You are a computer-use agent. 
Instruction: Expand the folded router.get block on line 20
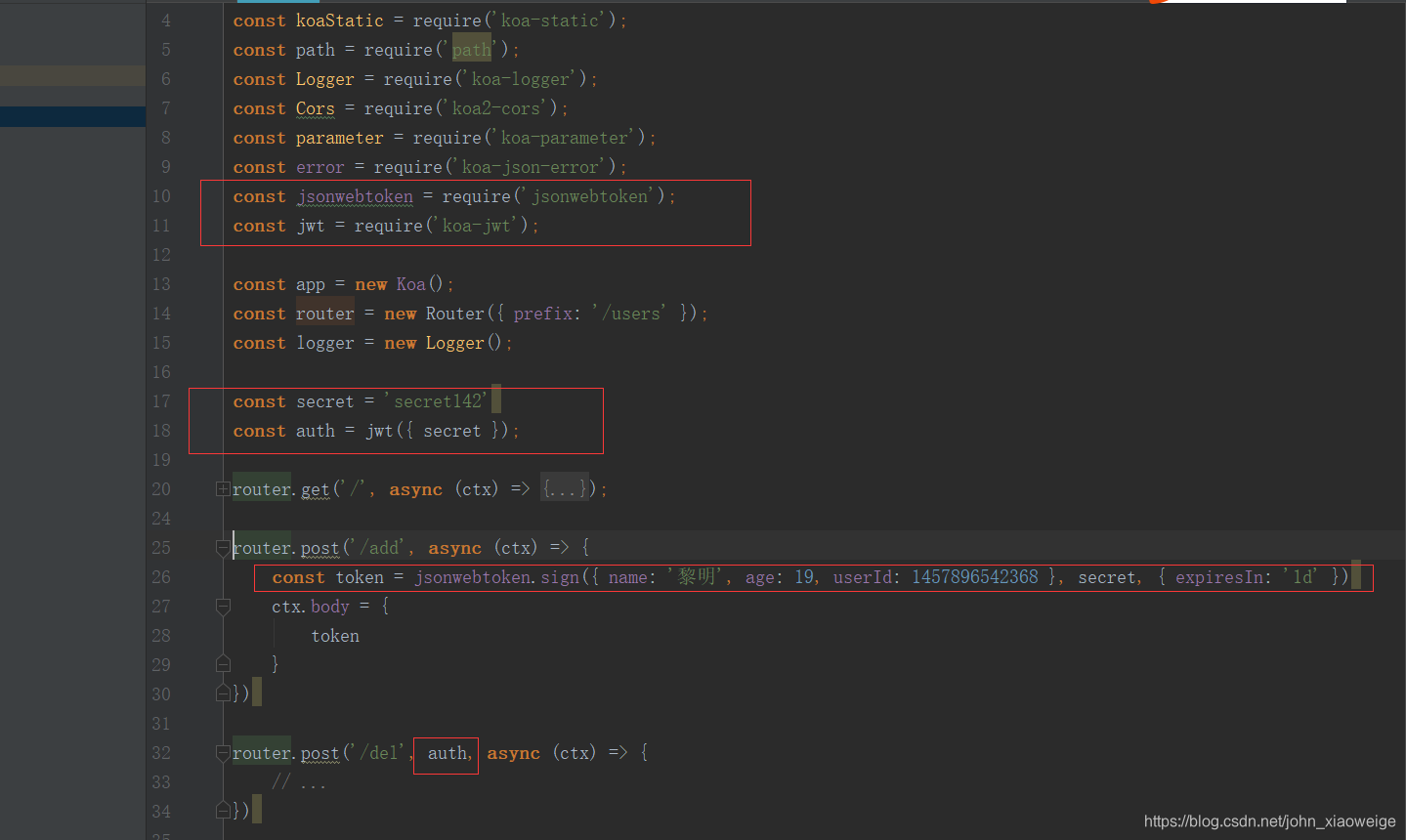click(223, 489)
